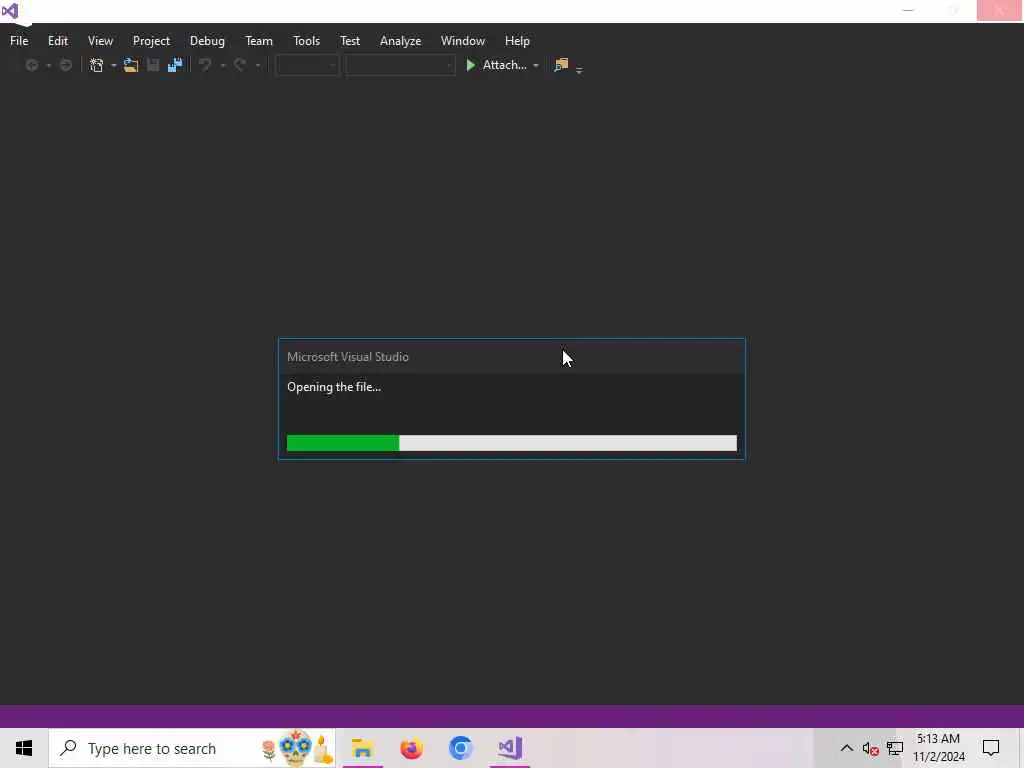Click the purple status bar
Screen dimensions: 1024x768
pyautogui.click(x=512, y=716)
